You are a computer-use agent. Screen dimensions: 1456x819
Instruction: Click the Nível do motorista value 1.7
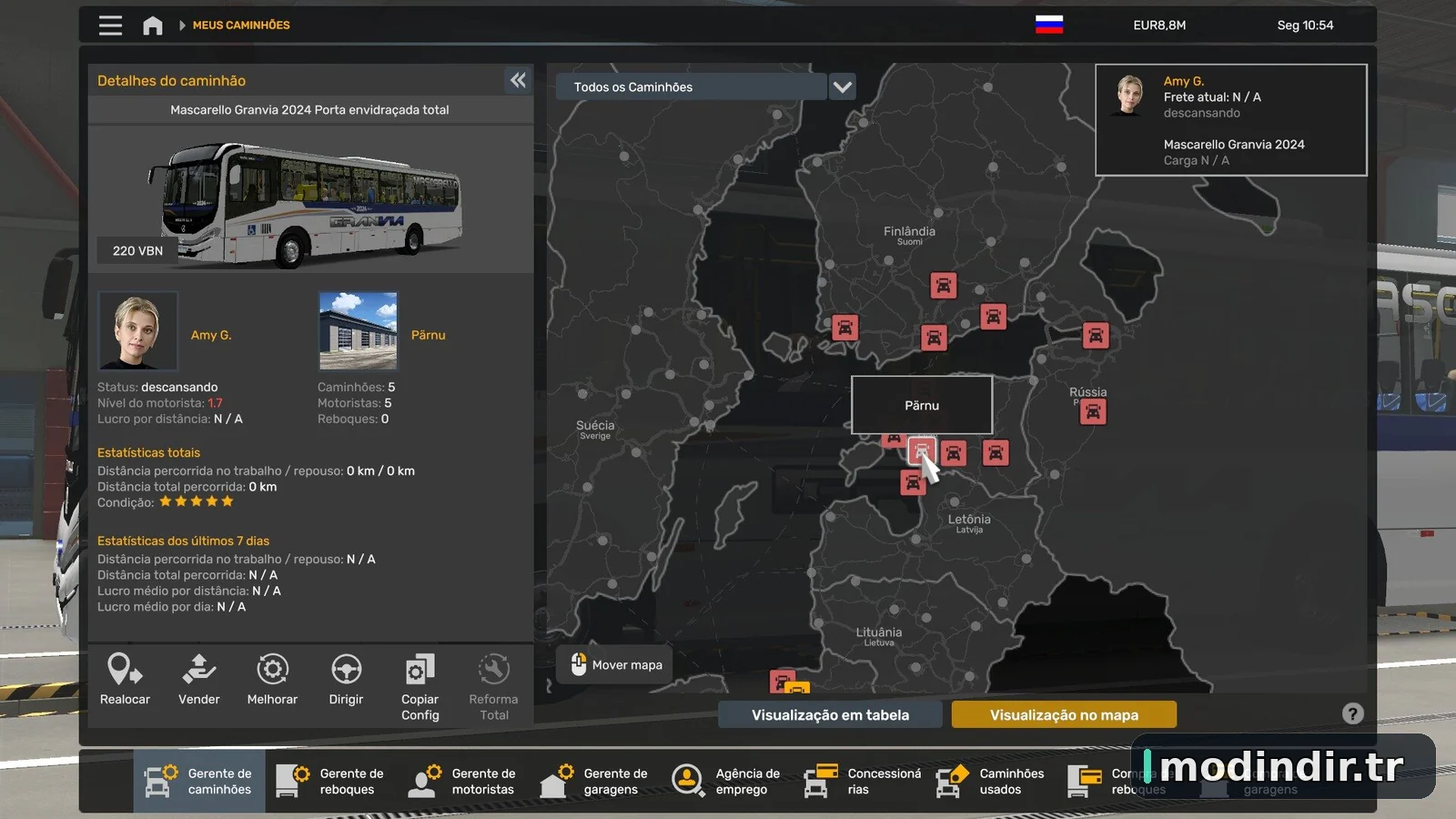point(215,403)
